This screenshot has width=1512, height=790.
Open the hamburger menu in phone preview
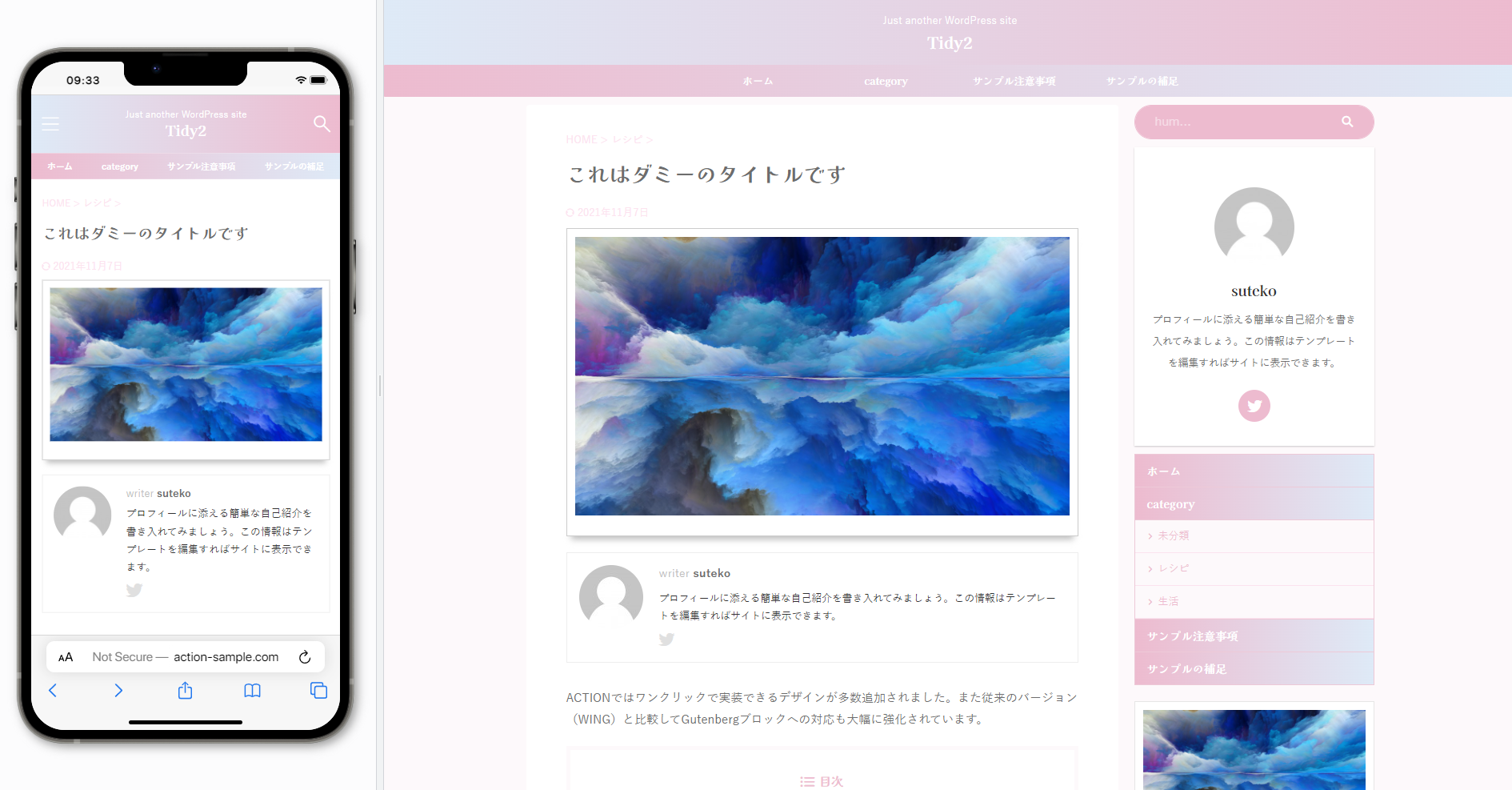coord(50,124)
